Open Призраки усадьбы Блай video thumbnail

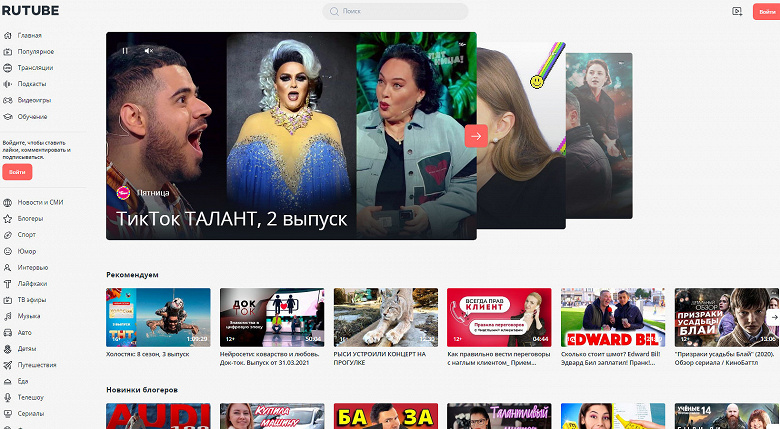(727, 318)
